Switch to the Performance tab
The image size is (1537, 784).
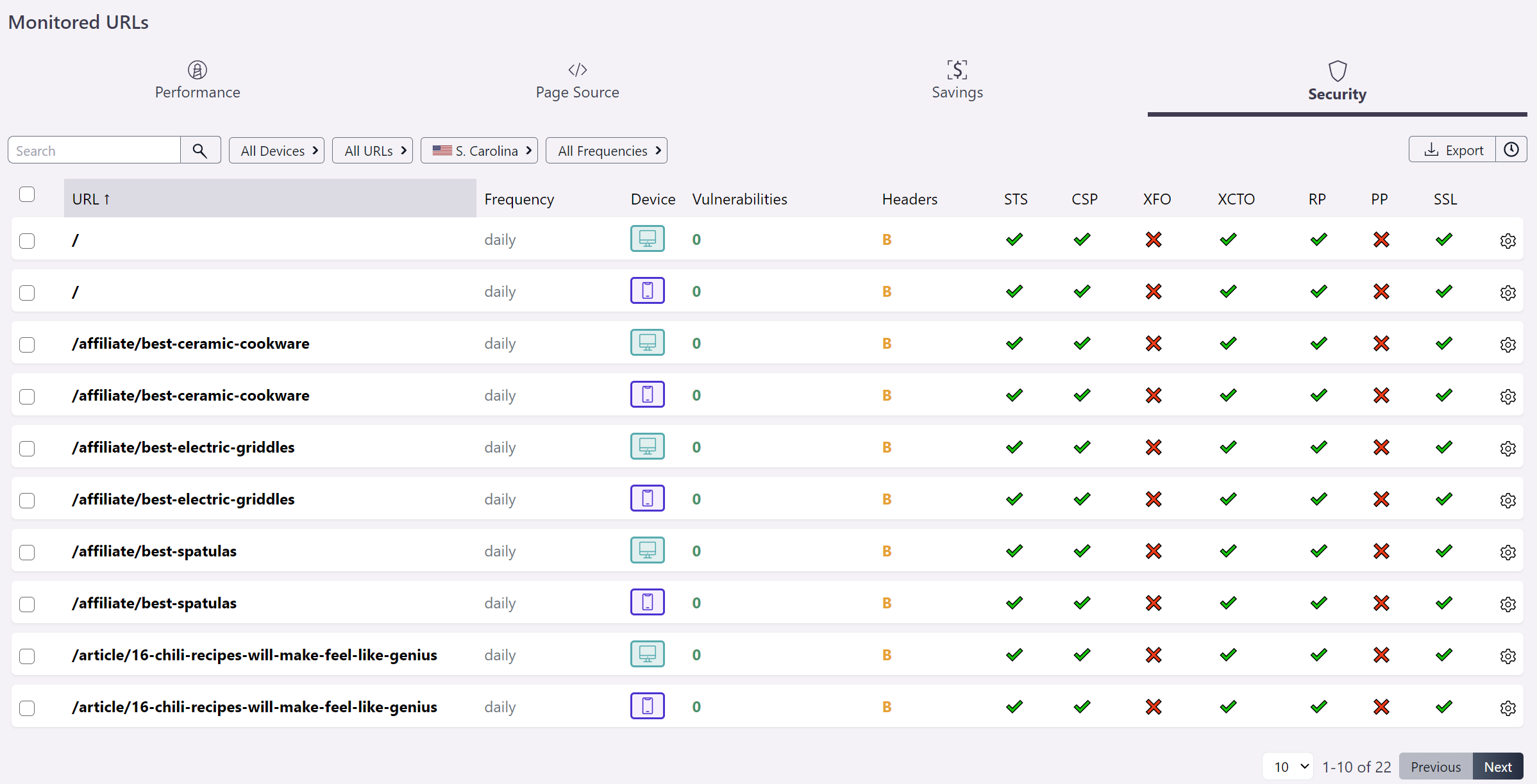[x=197, y=80]
